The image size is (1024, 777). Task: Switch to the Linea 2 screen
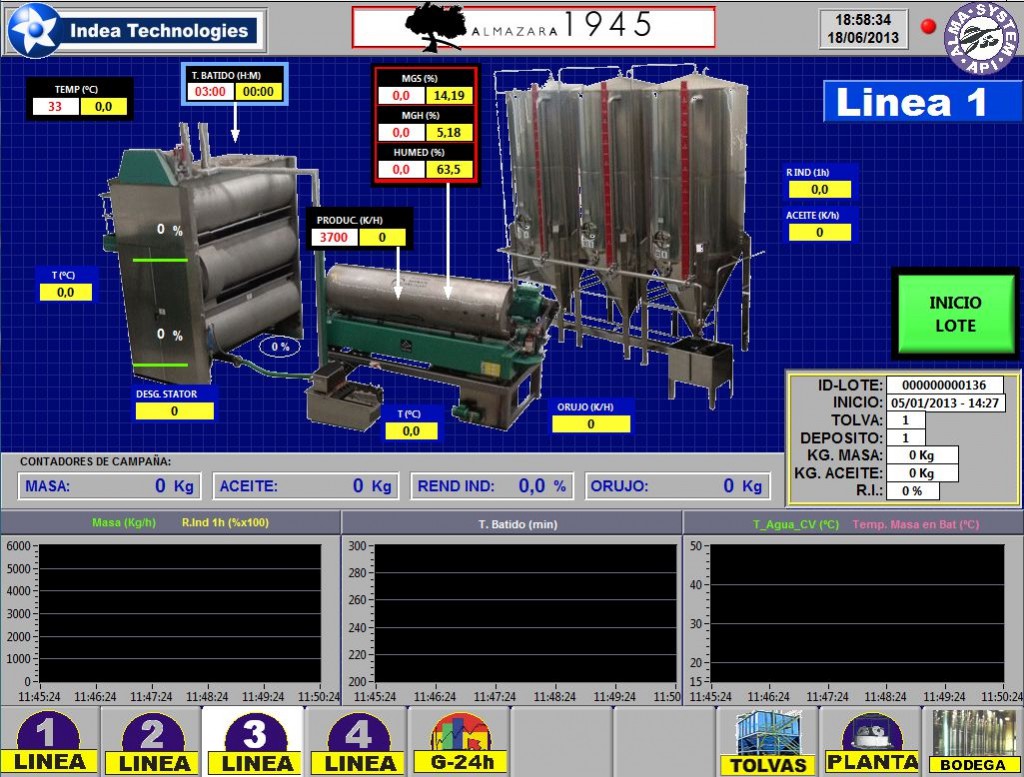click(x=153, y=742)
